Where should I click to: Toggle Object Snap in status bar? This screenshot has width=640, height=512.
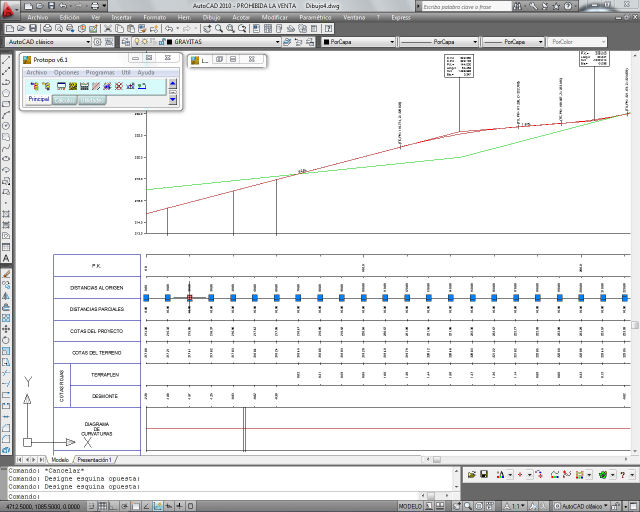click(x=136, y=506)
